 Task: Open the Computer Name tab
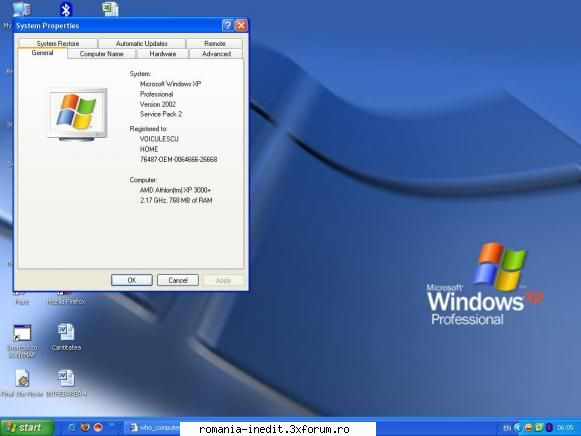[101, 54]
